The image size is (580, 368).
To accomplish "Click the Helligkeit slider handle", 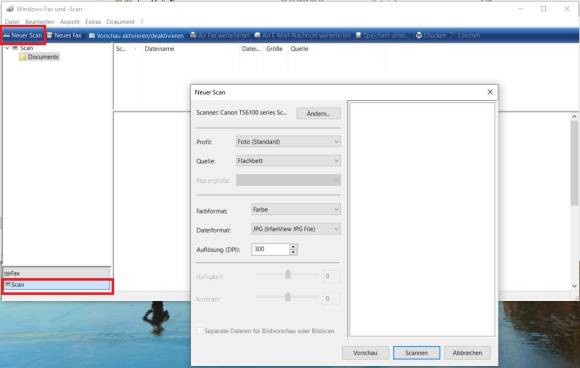I will pyautogui.click(x=288, y=274).
